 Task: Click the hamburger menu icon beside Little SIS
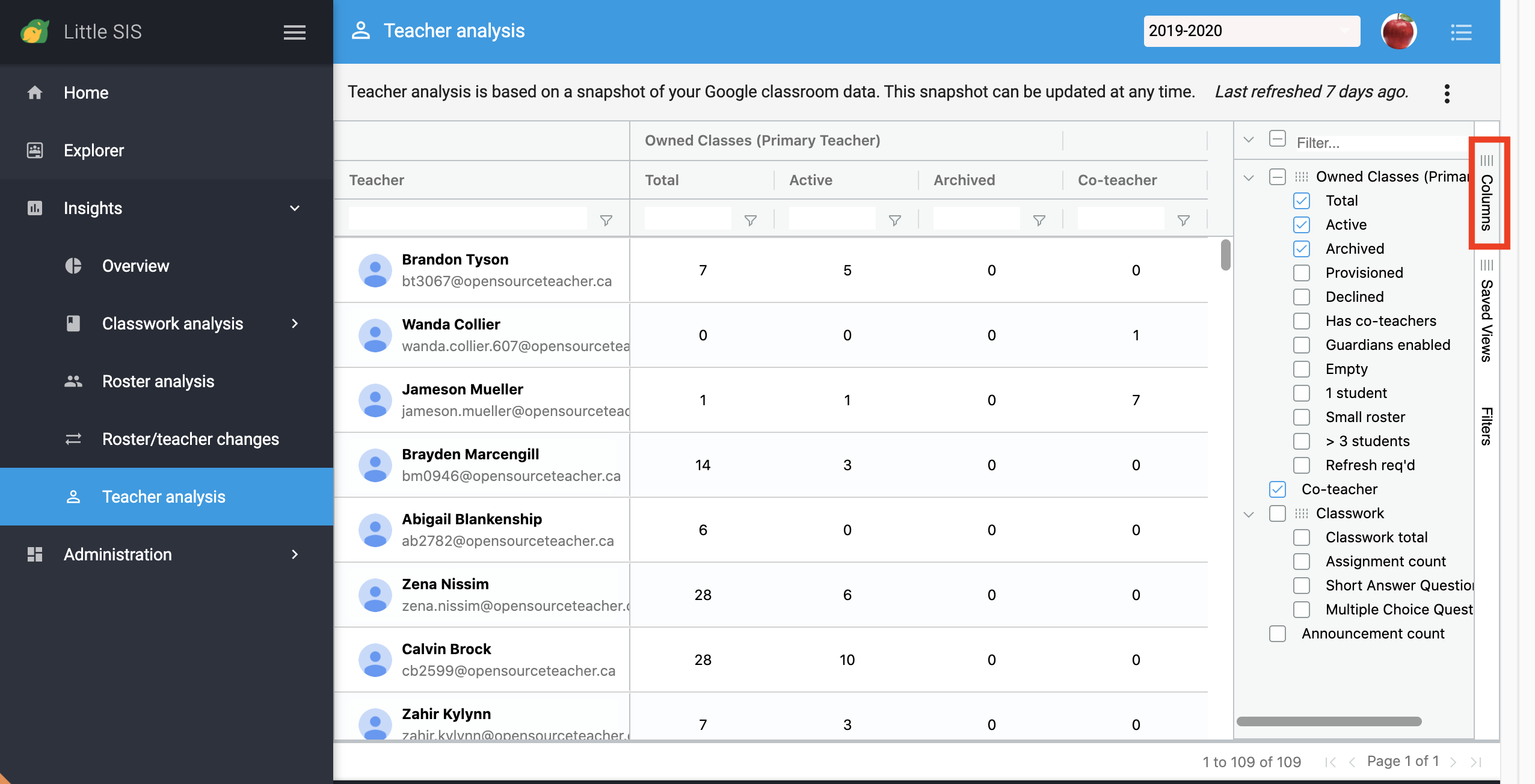coord(294,32)
